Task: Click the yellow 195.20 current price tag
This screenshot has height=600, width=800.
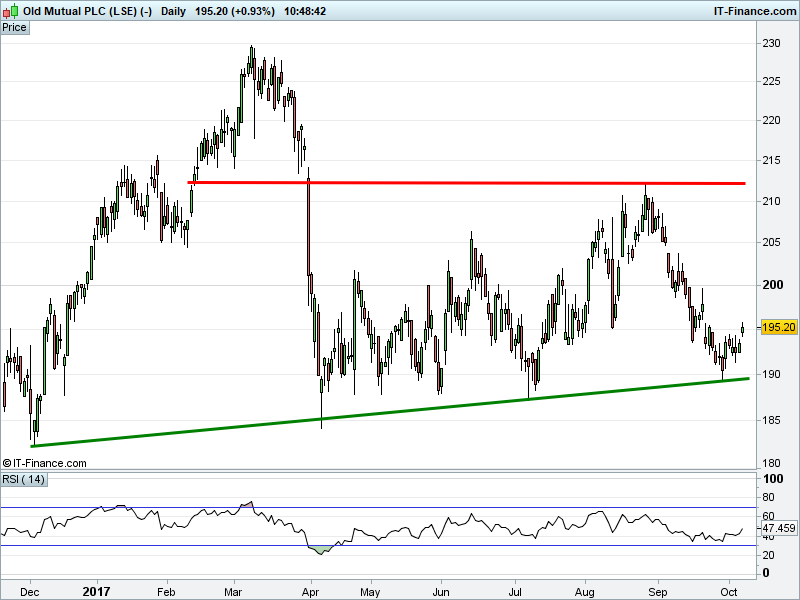Action: tap(779, 327)
